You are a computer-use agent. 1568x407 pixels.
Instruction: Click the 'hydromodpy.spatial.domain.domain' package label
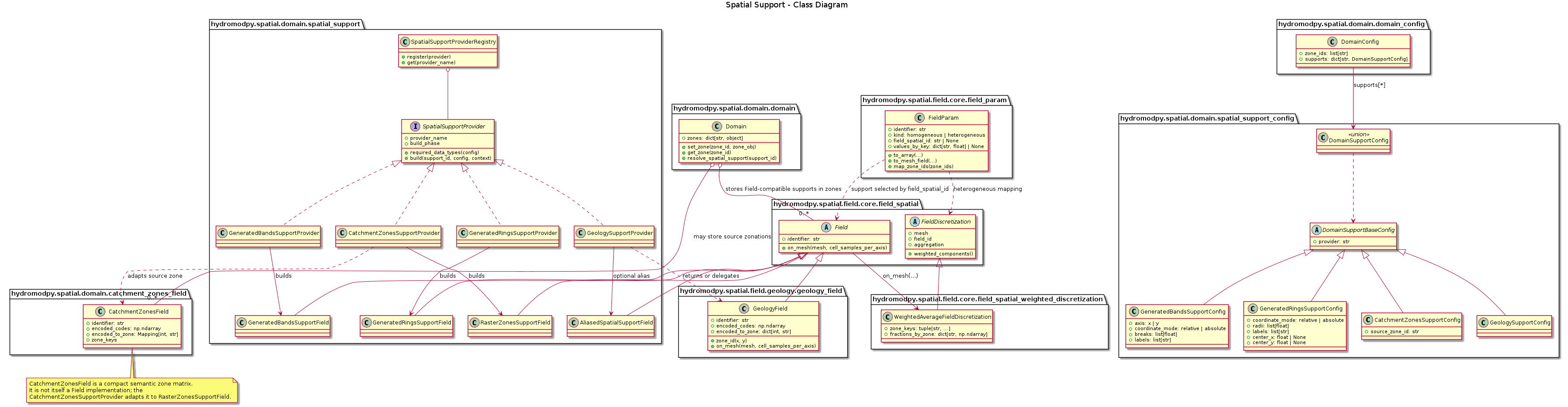tap(734, 108)
